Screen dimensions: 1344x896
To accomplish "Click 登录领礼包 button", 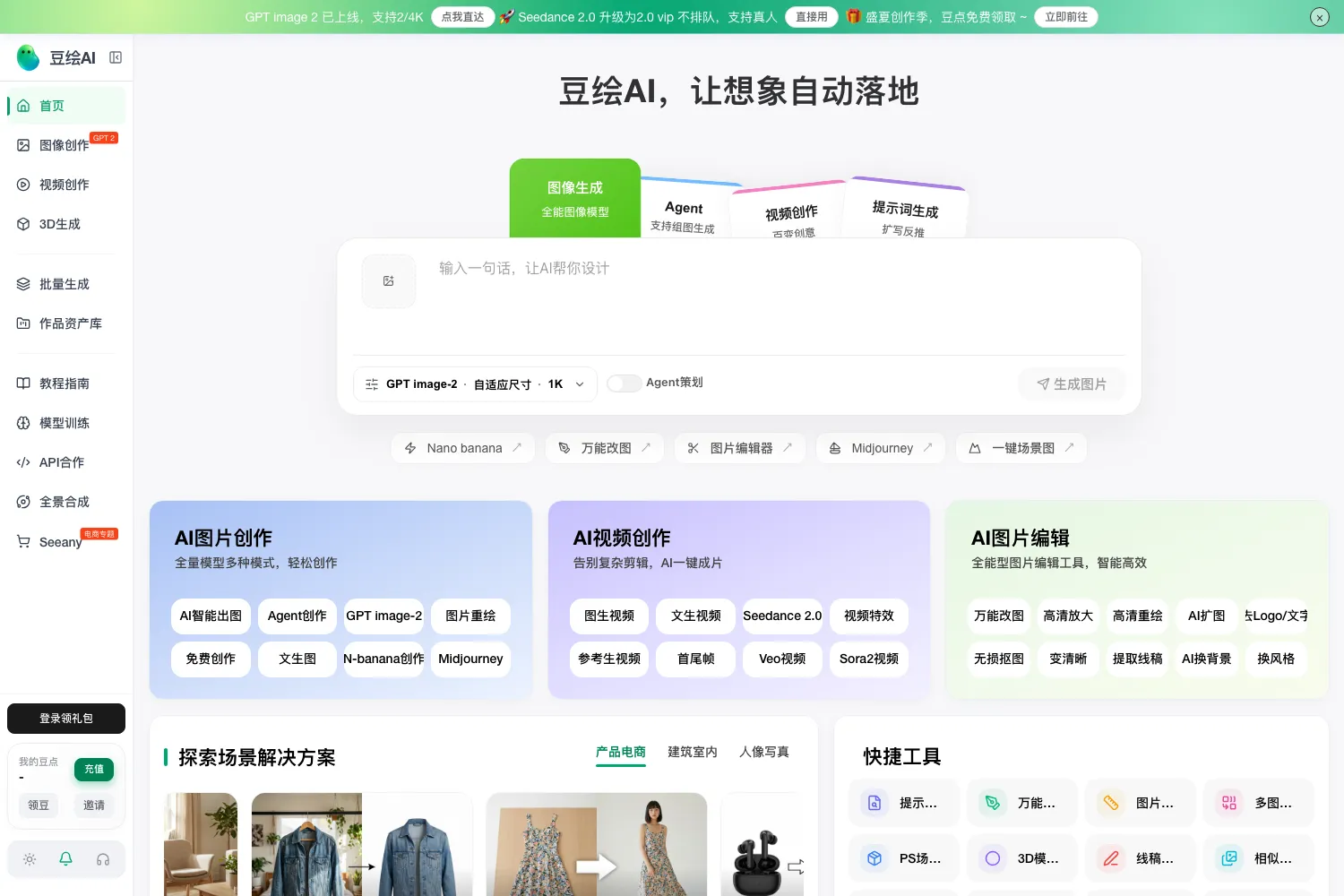I will [x=66, y=719].
